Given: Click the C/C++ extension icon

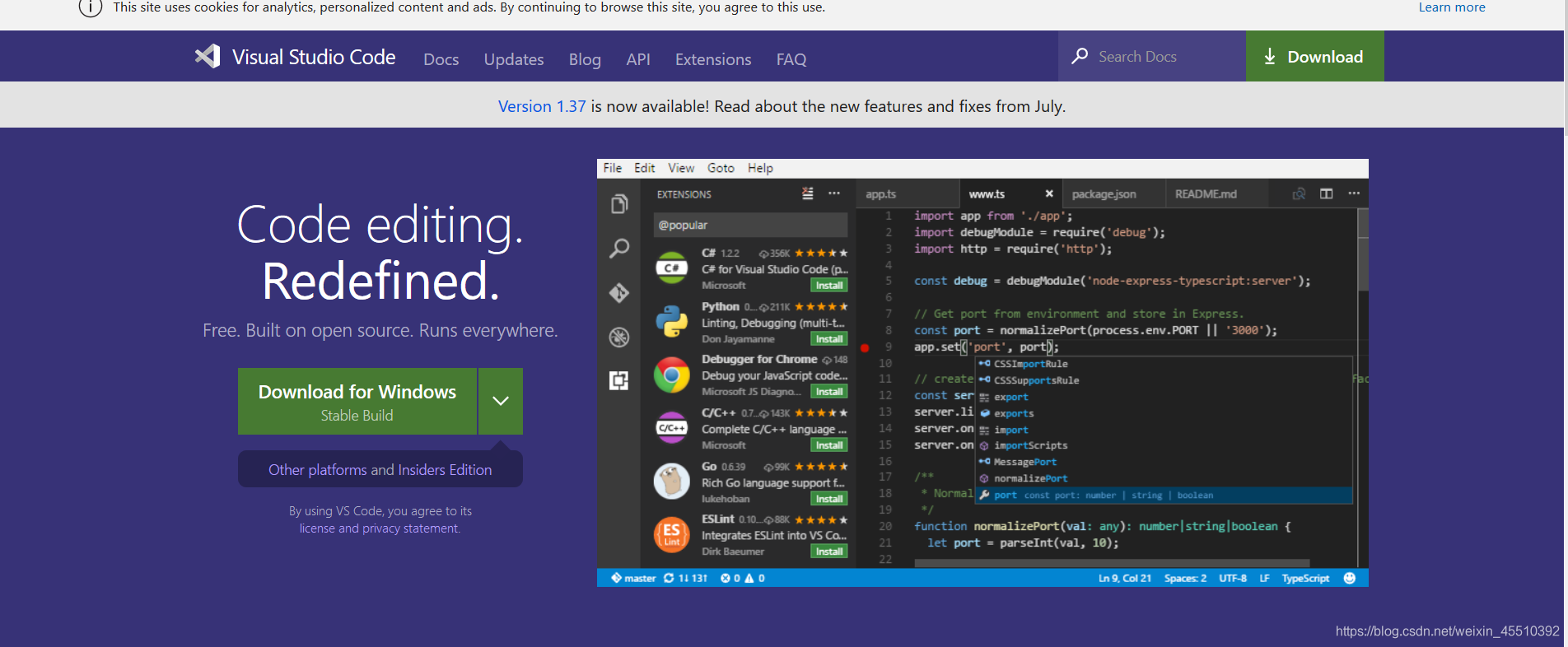Looking at the screenshot, I should tap(672, 428).
